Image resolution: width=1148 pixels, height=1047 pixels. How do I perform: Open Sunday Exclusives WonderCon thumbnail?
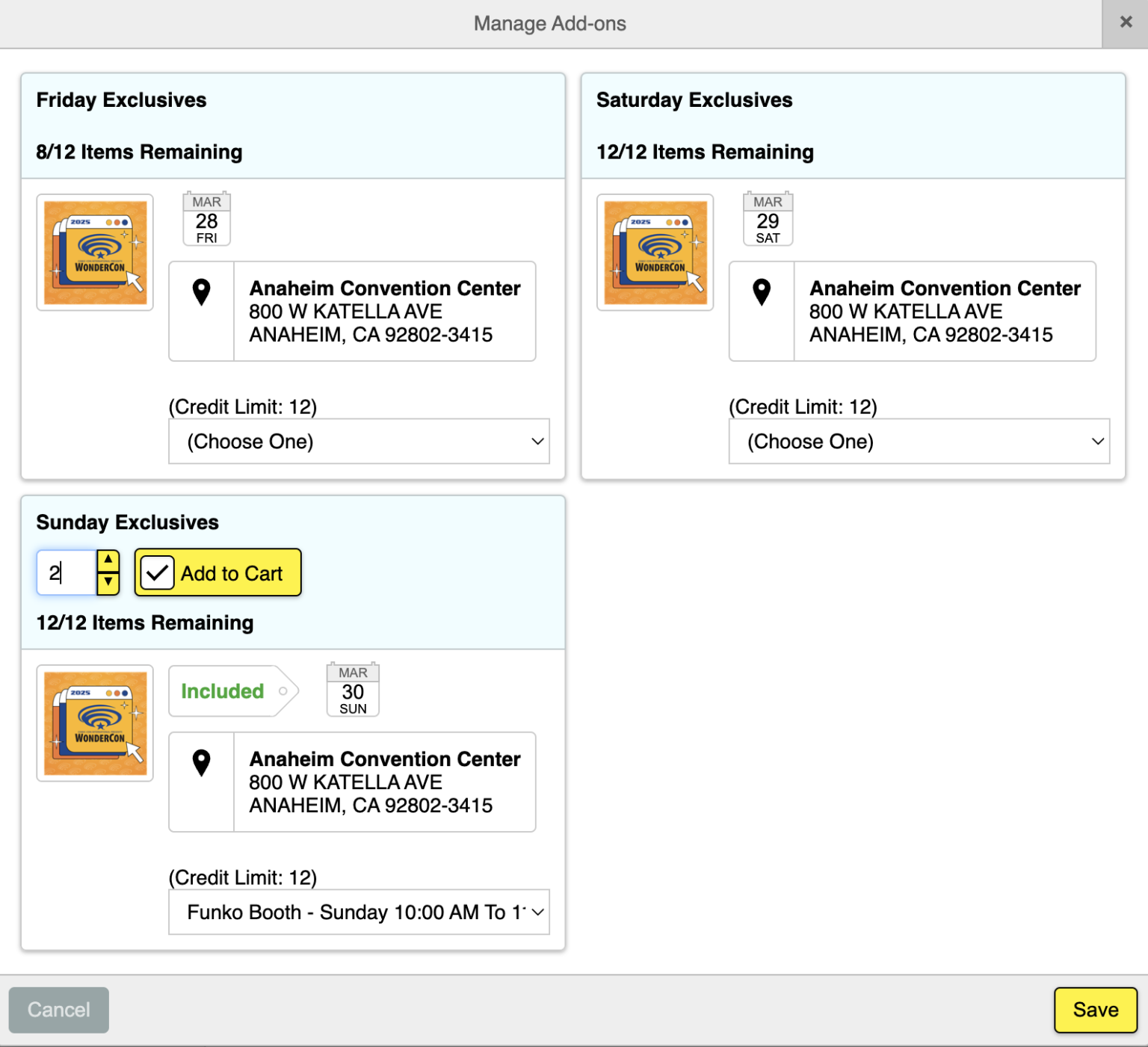tap(95, 723)
